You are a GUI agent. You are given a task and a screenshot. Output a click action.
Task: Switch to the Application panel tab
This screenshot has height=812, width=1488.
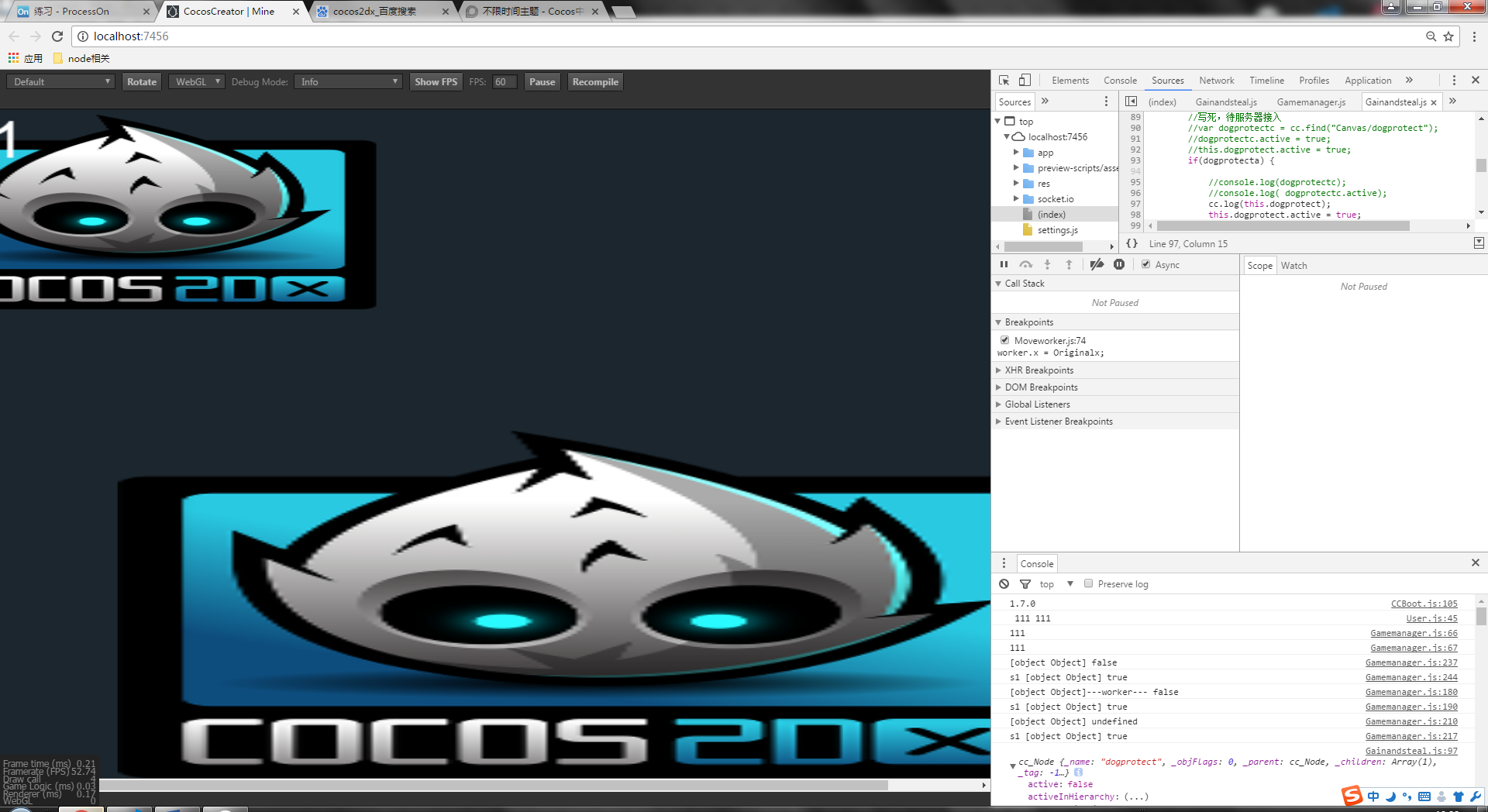pyautogui.click(x=1368, y=81)
